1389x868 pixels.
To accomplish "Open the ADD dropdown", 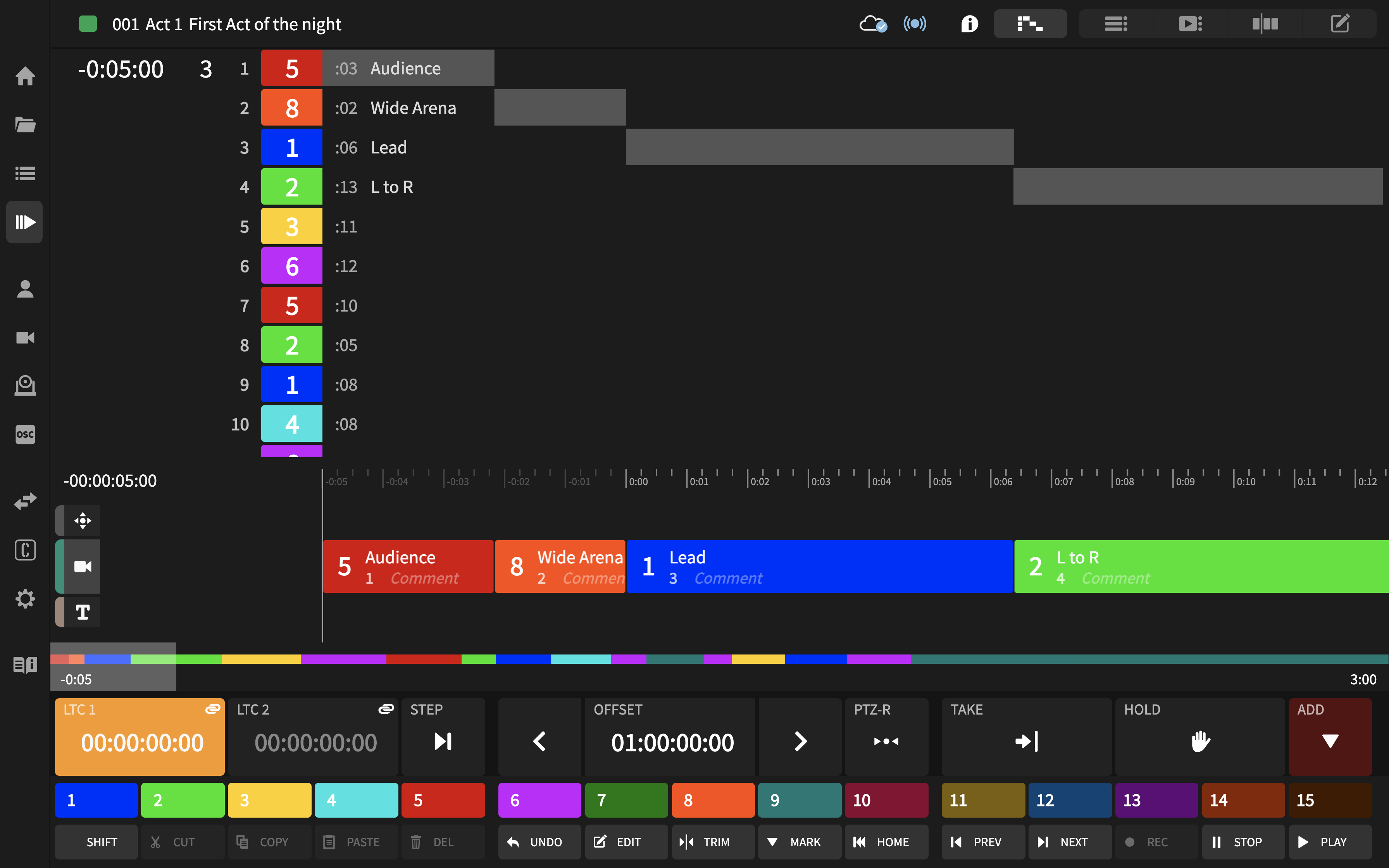I will pyautogui.click(x=1330, y=741).
